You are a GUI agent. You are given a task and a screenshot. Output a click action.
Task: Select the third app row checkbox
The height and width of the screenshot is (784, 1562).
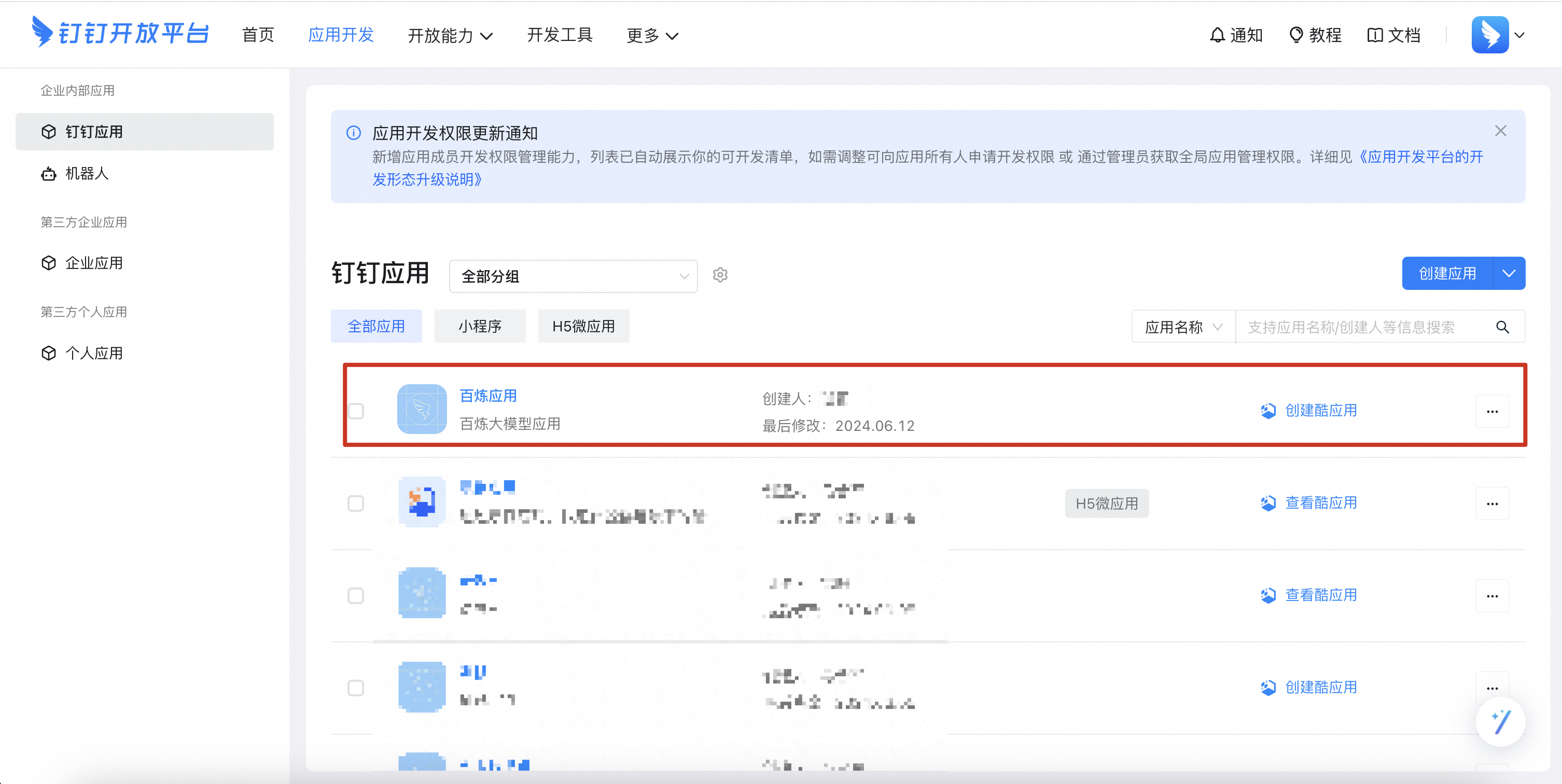356,596
